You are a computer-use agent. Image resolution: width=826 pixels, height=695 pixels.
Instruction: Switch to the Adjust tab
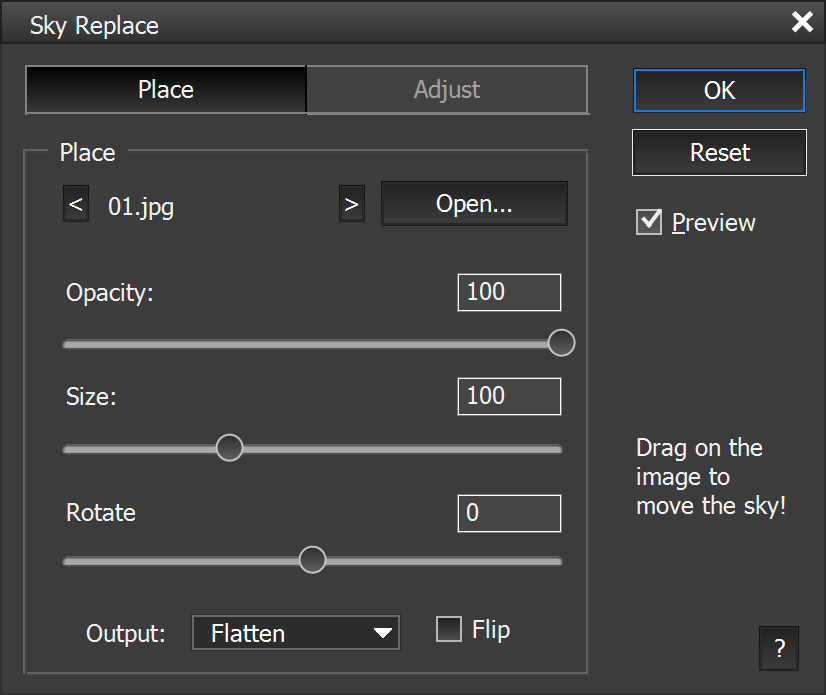click(447, 90)
